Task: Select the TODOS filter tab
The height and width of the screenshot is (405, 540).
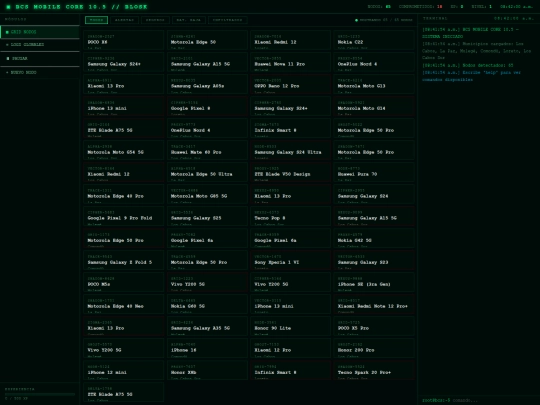Action: pyautogui.click(x=96, y=20)
